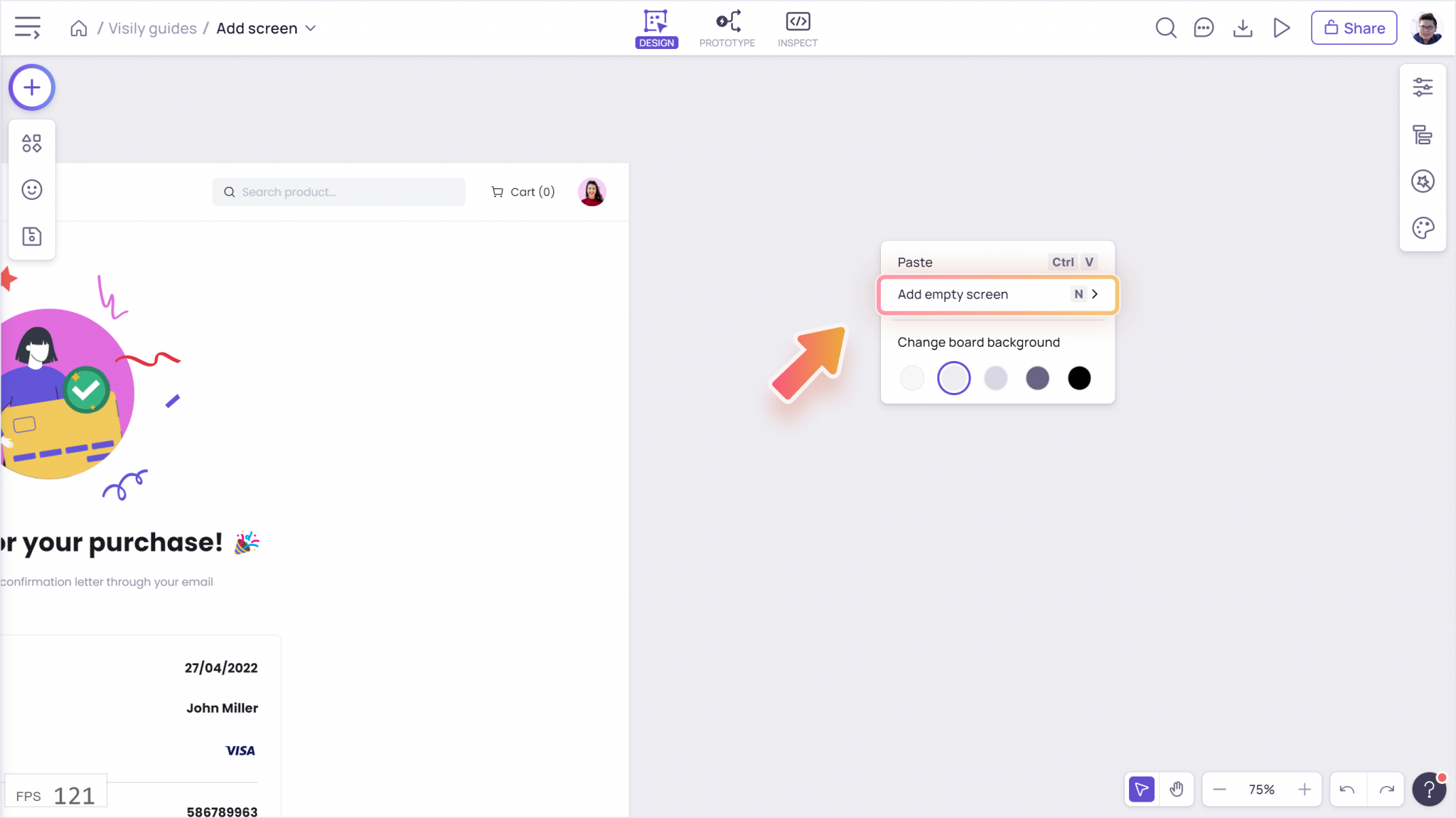The height and width of the screenshot is (818, 1456).
Task: Switch to PROTOTYPE mode
Action: [727, 28]
